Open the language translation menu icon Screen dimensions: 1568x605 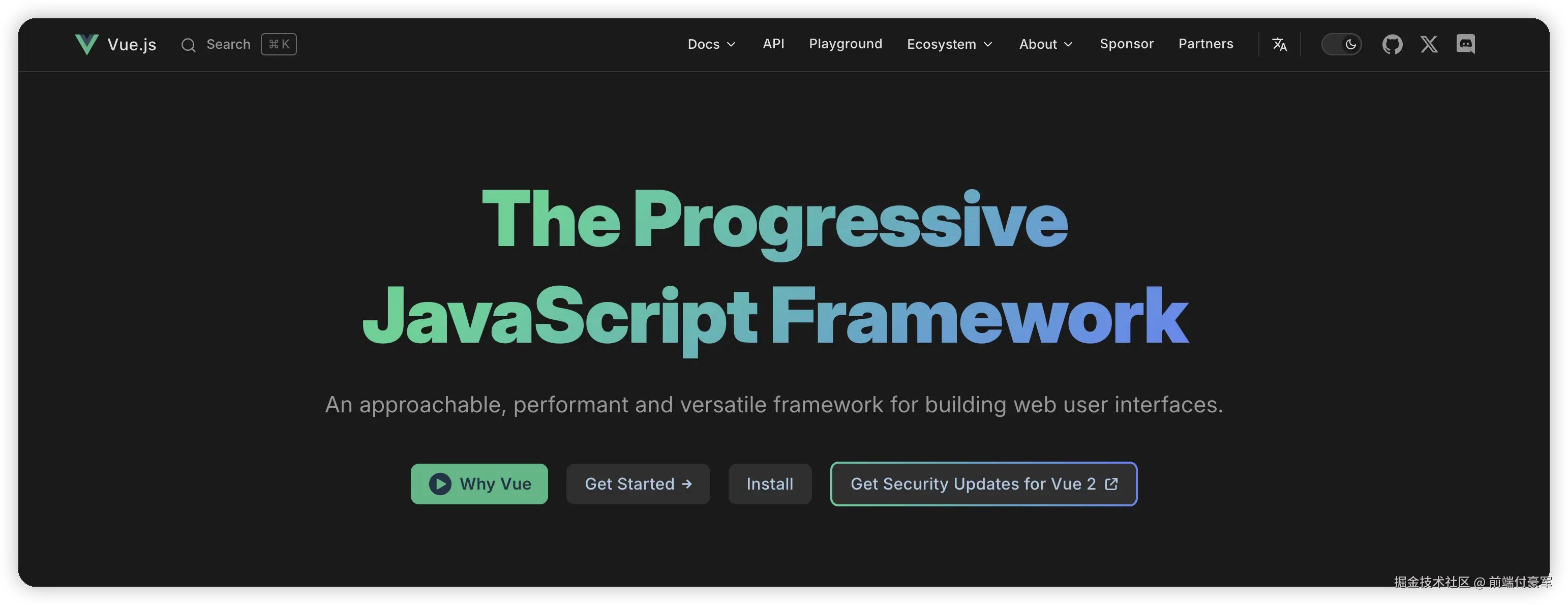coord(1279,44)
